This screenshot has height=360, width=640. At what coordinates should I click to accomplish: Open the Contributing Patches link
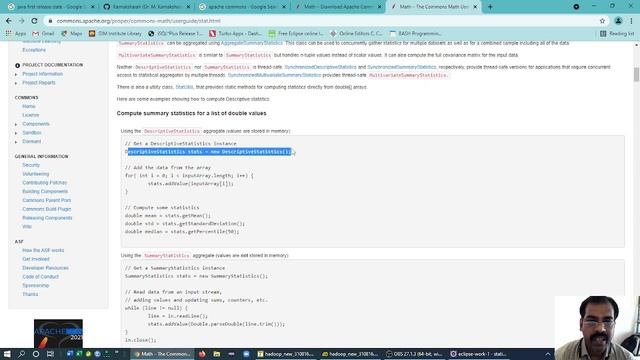(44, 183)
